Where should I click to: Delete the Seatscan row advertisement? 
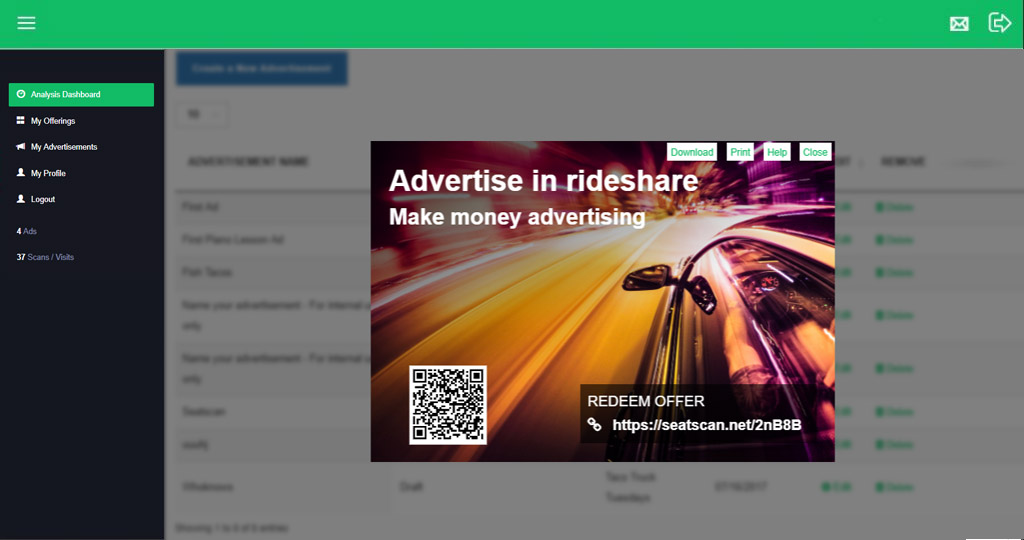tap(894, 412)
